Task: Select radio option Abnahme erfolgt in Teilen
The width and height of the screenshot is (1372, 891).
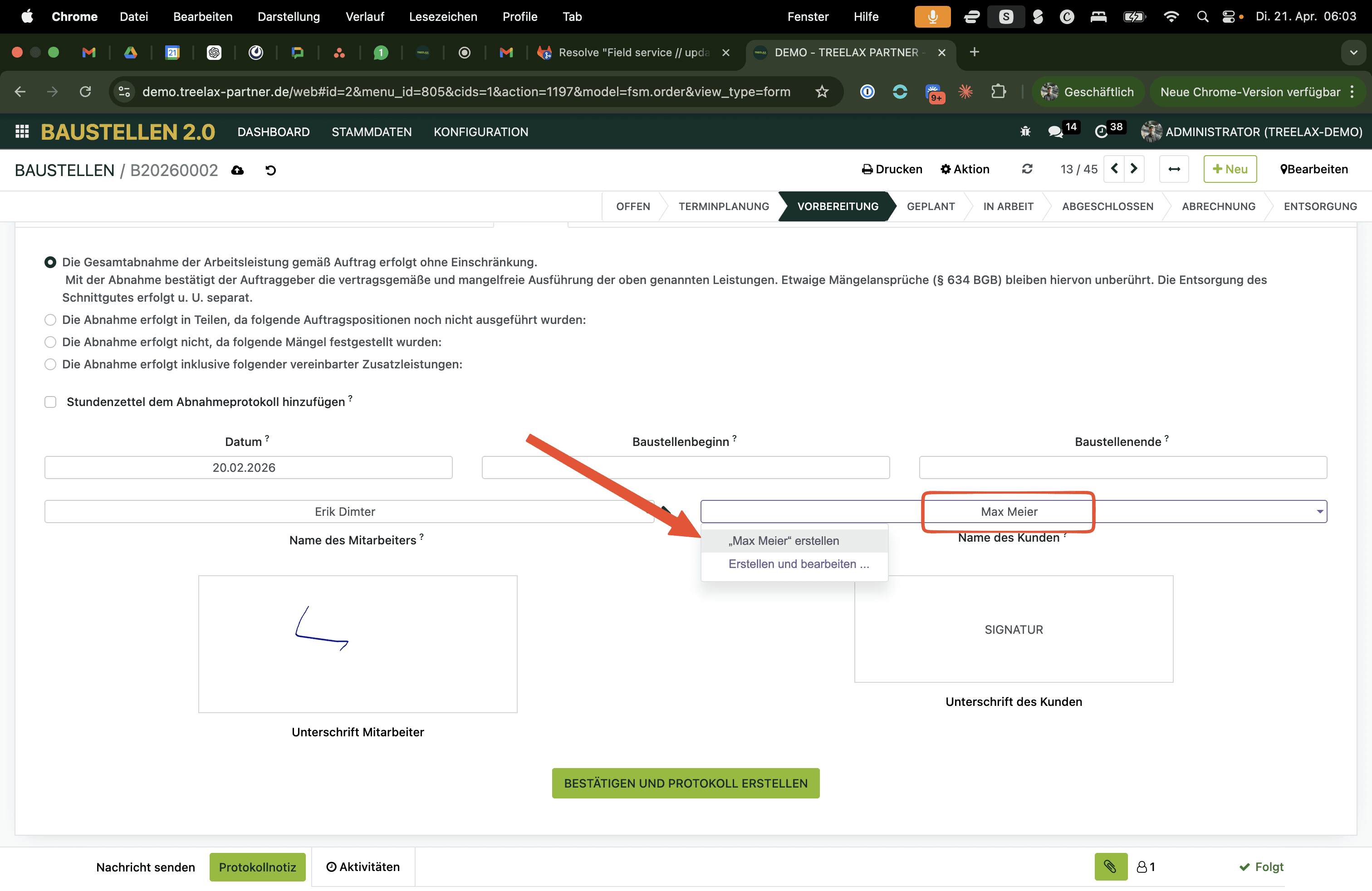Action: 50,320
